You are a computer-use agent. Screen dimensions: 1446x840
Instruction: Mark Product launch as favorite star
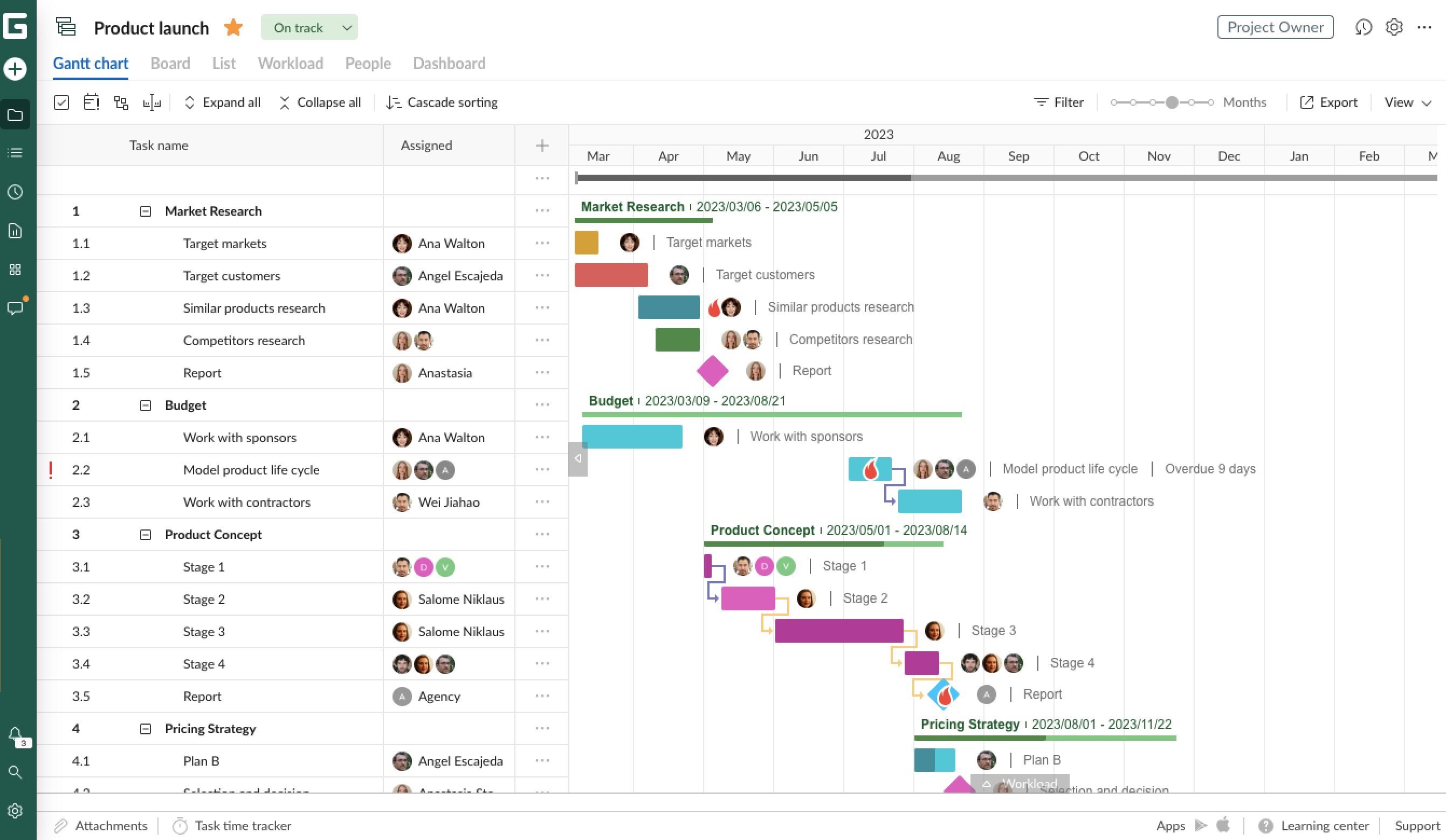coord(233,27)
